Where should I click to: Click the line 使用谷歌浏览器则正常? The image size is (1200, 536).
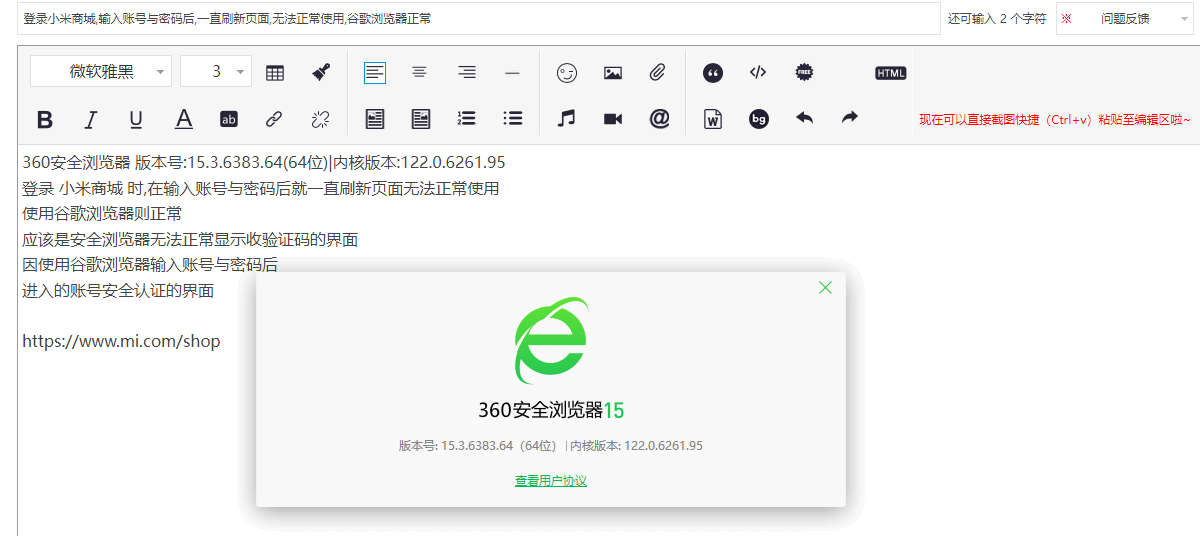click(x=102, y=214)
